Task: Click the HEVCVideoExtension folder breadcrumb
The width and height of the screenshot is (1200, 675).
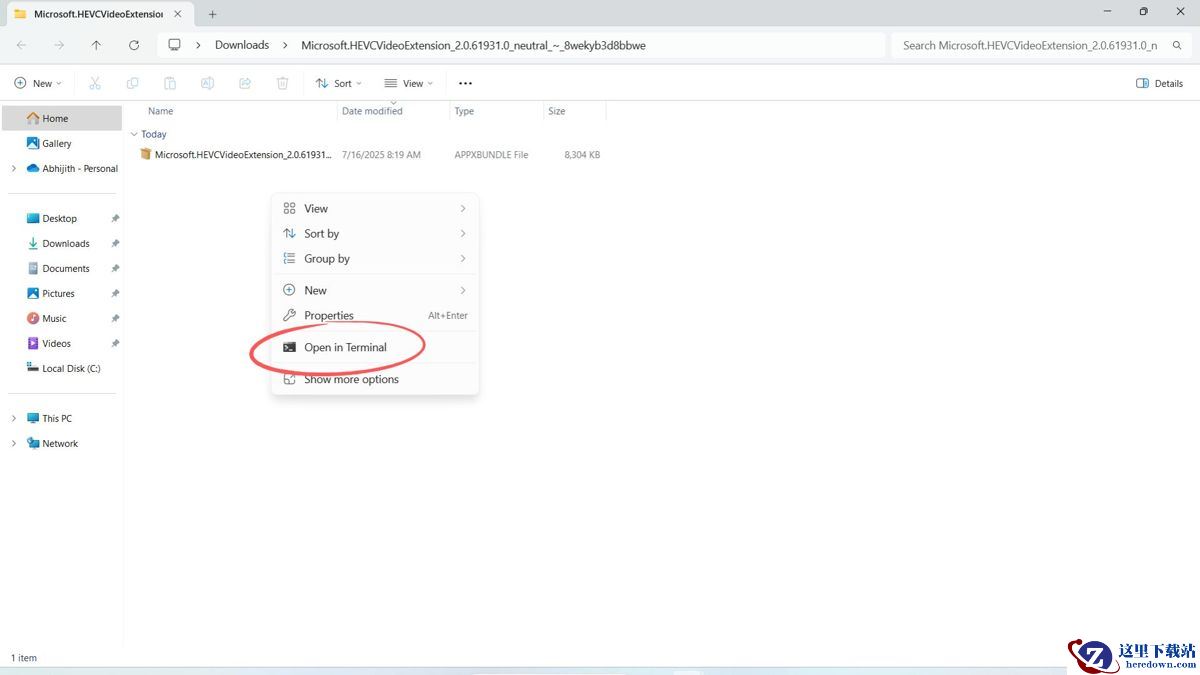Action: [473, 45]
